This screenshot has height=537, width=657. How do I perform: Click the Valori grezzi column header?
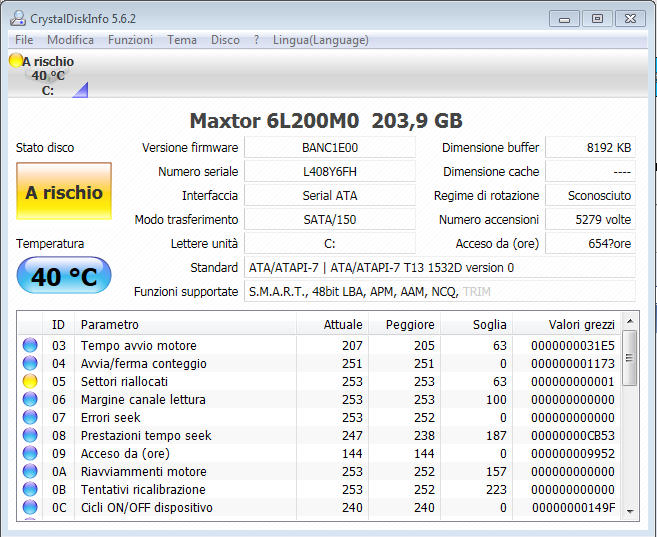pos(566,324)
